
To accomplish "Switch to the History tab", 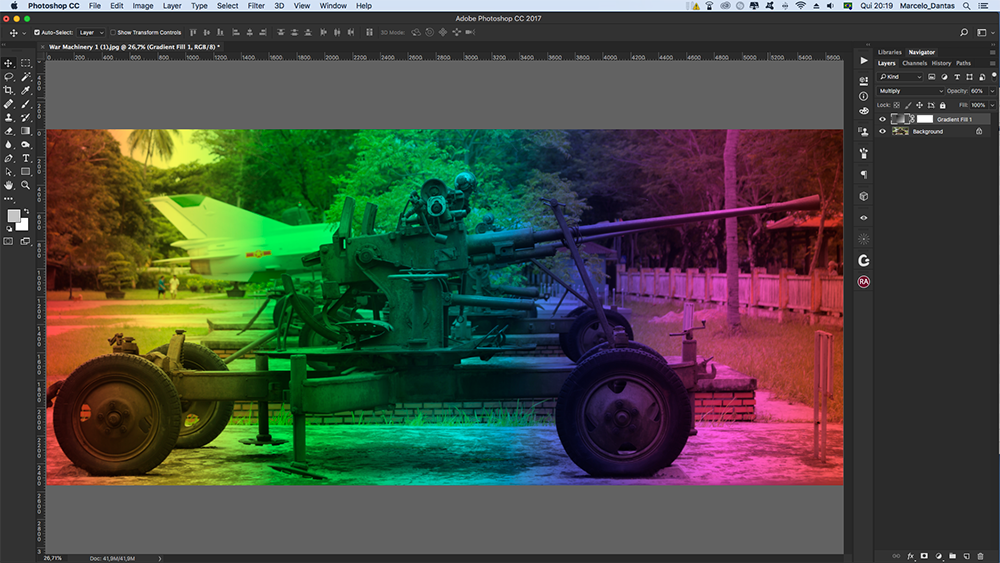I will (x=941, y=63).
